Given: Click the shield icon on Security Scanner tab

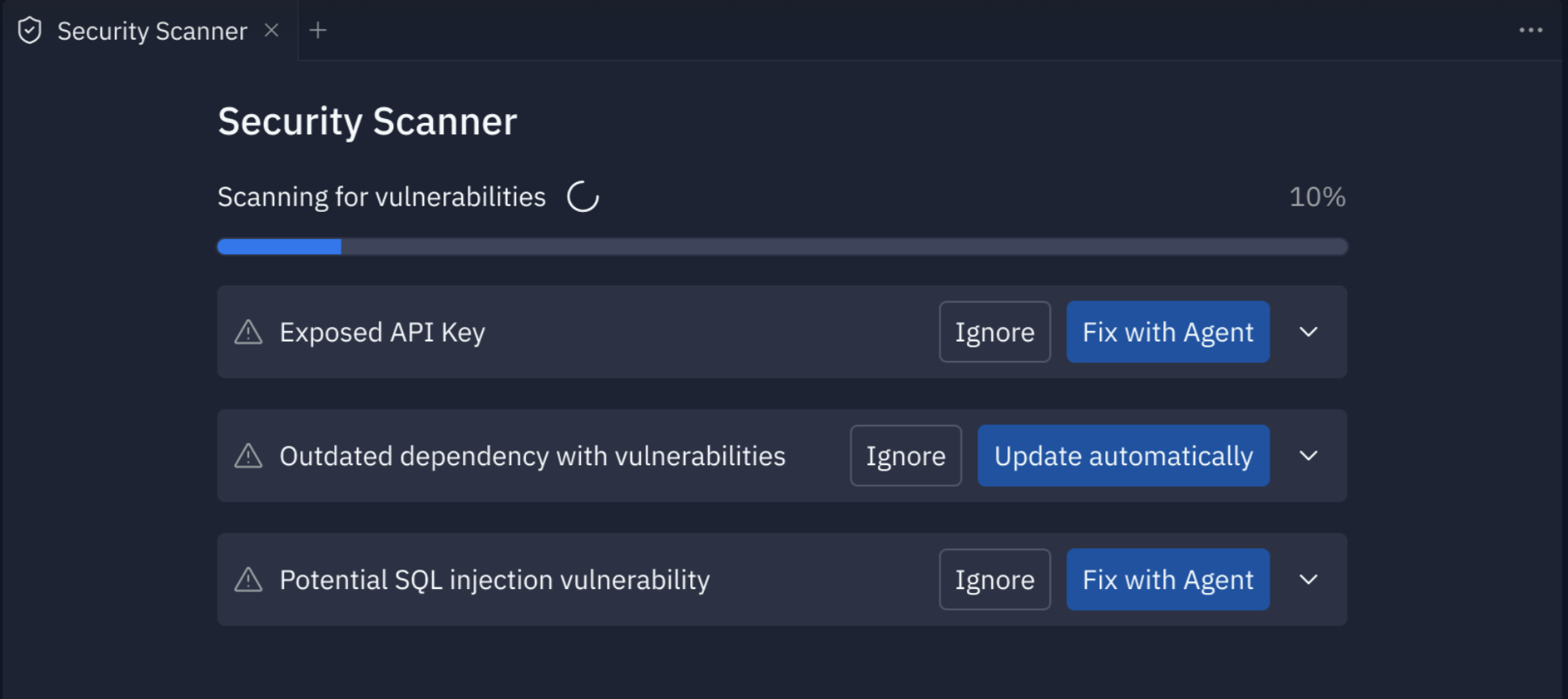Looking at the screenshot, I should pos(30,31).
